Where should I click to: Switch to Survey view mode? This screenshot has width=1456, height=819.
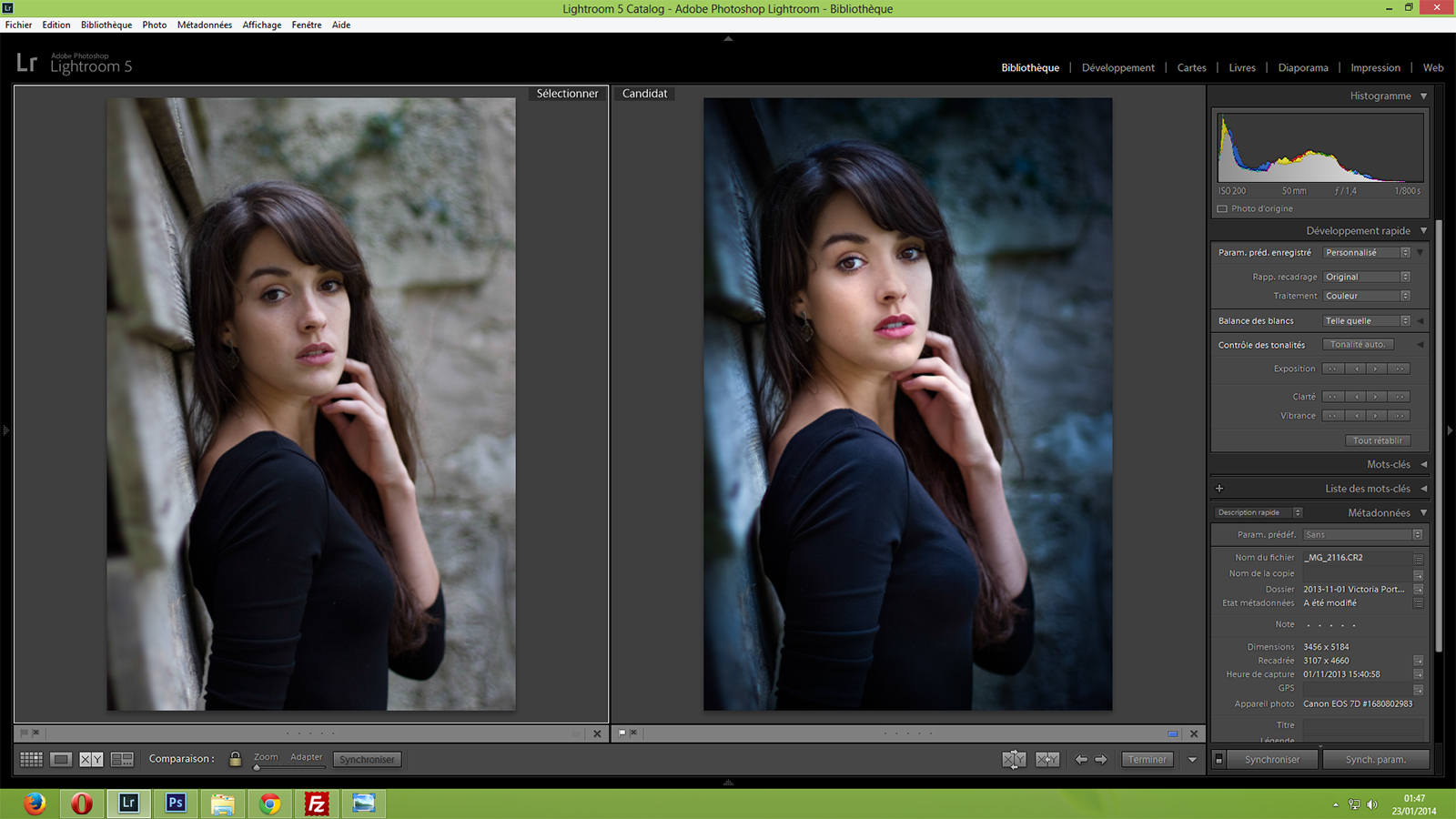tap(122, 759)
